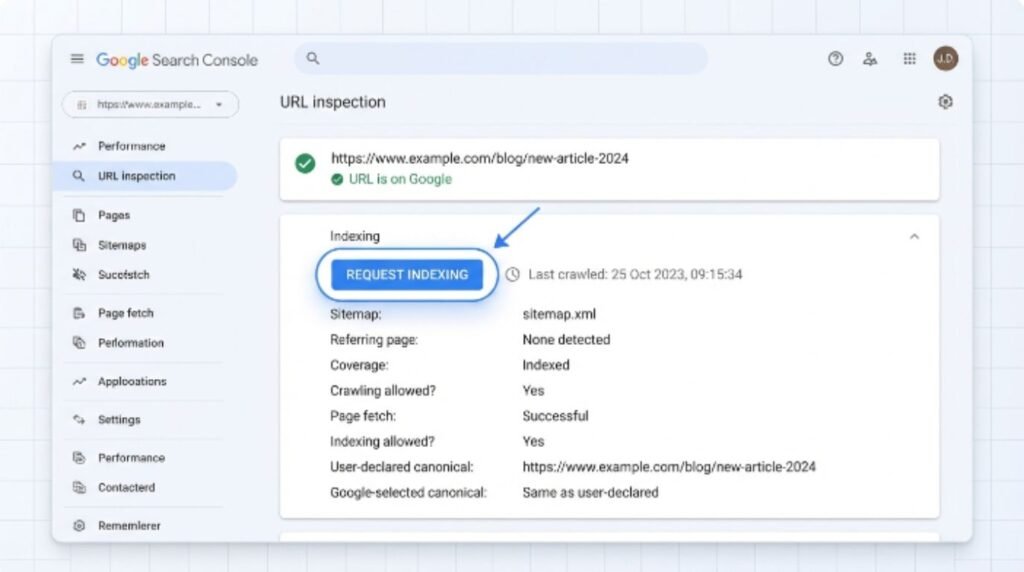1024x572 pixels.
Task: Click the Page fetch icon in sidebar
Action: click(x=79, y=313)
